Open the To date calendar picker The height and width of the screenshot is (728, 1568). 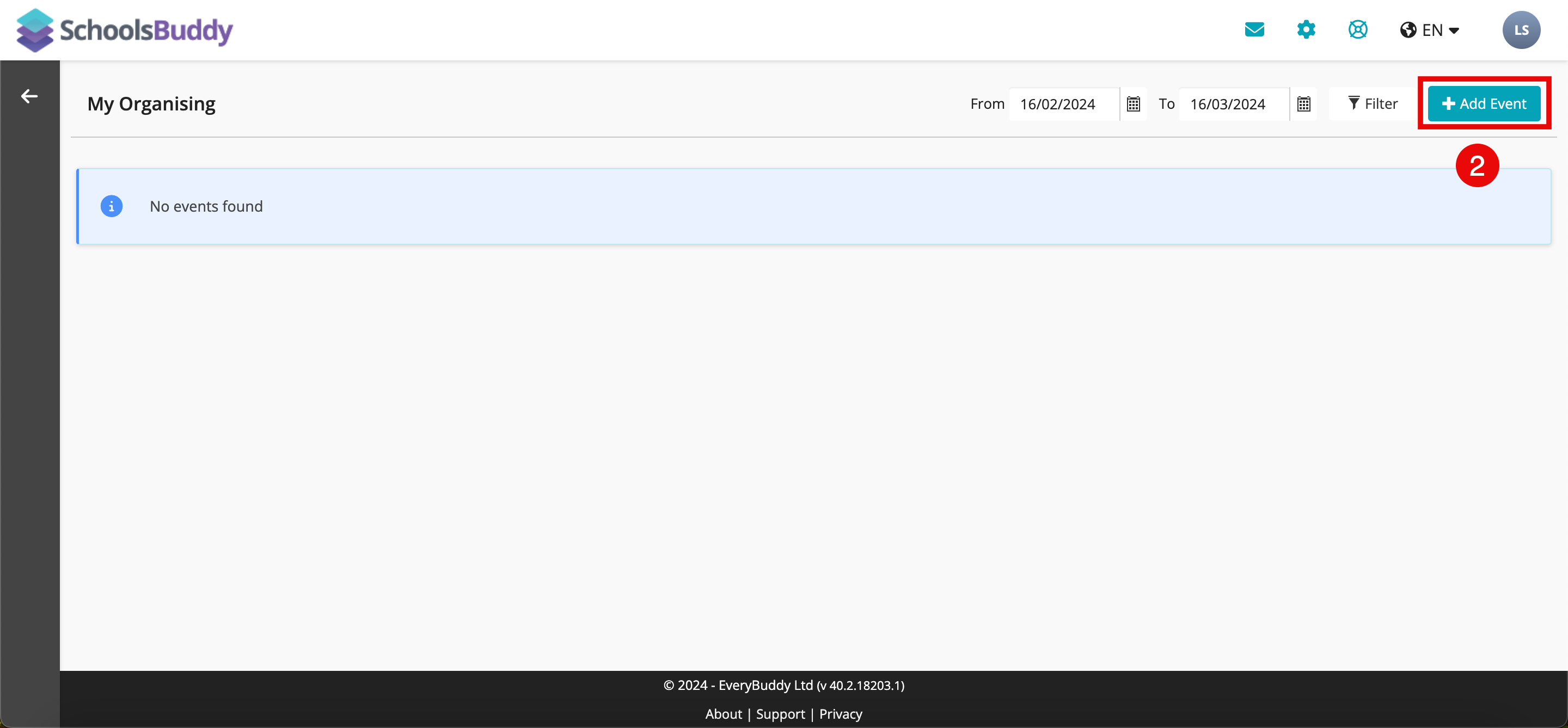click(1304, 104)
